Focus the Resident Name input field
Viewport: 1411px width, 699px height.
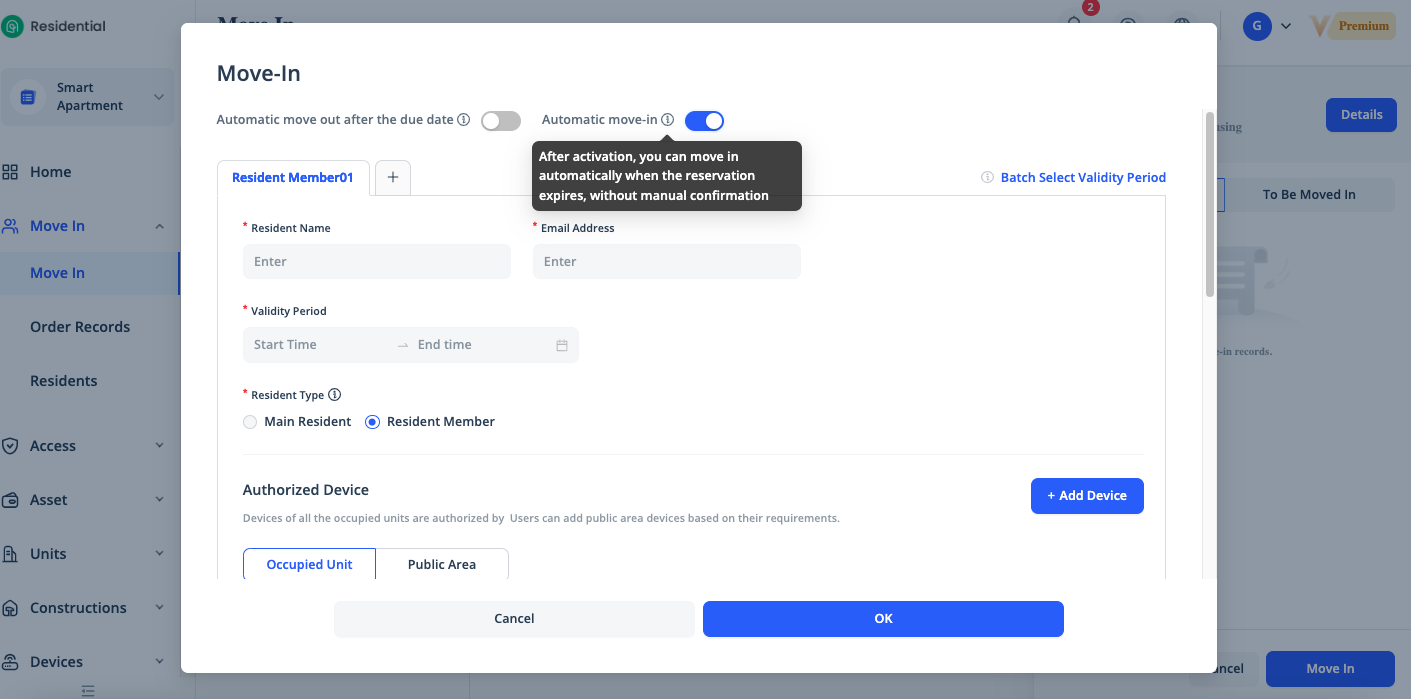[x=377, y=262]
